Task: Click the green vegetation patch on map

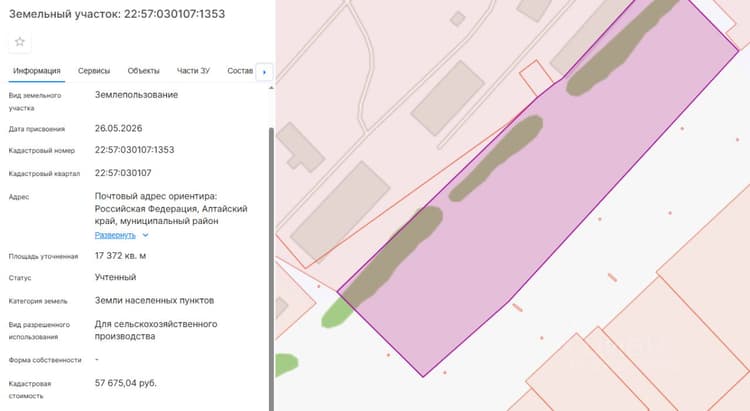Action: click(x=337, y=313)
